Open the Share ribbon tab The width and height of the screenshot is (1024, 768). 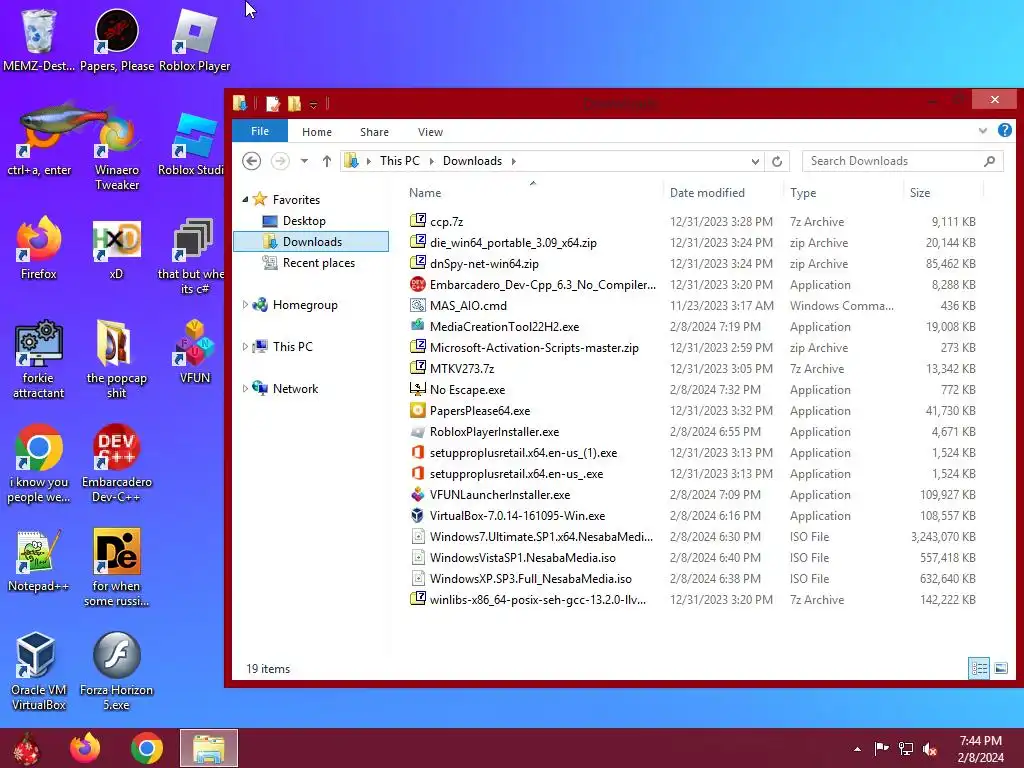pyautogui.click(x=374, y=132)
